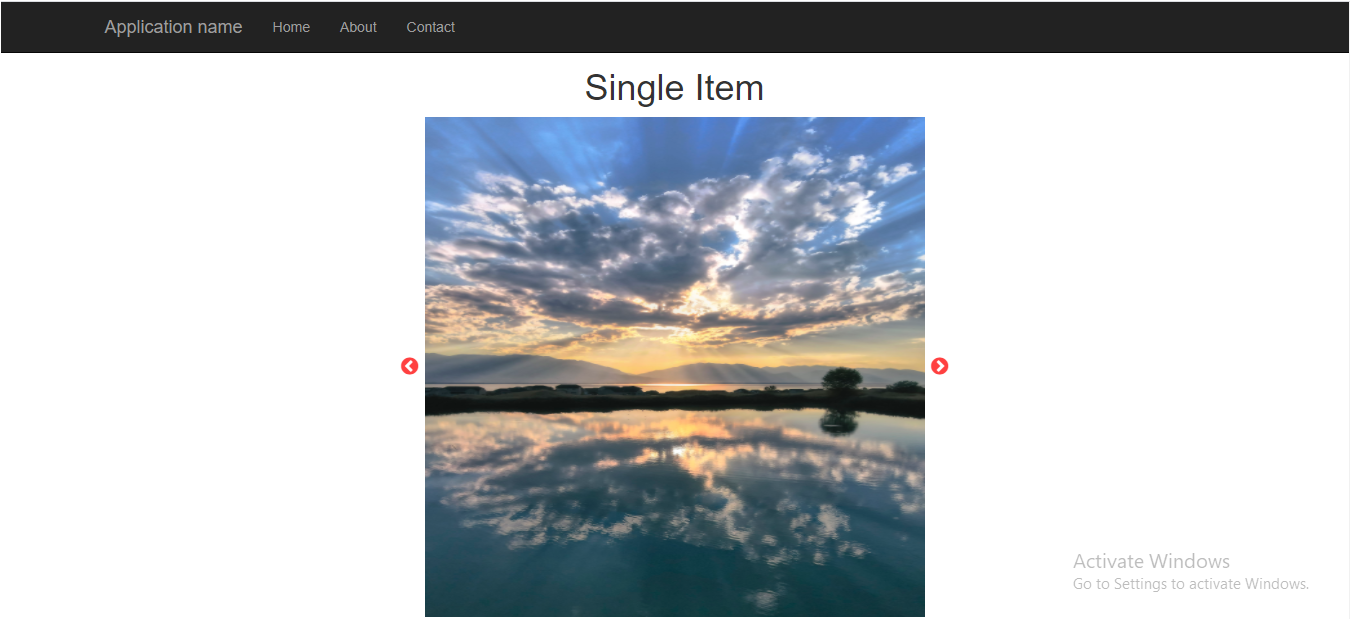Open the Contact page link
The height and width of the screenshot is (620, 1351).
coord(430,27)
